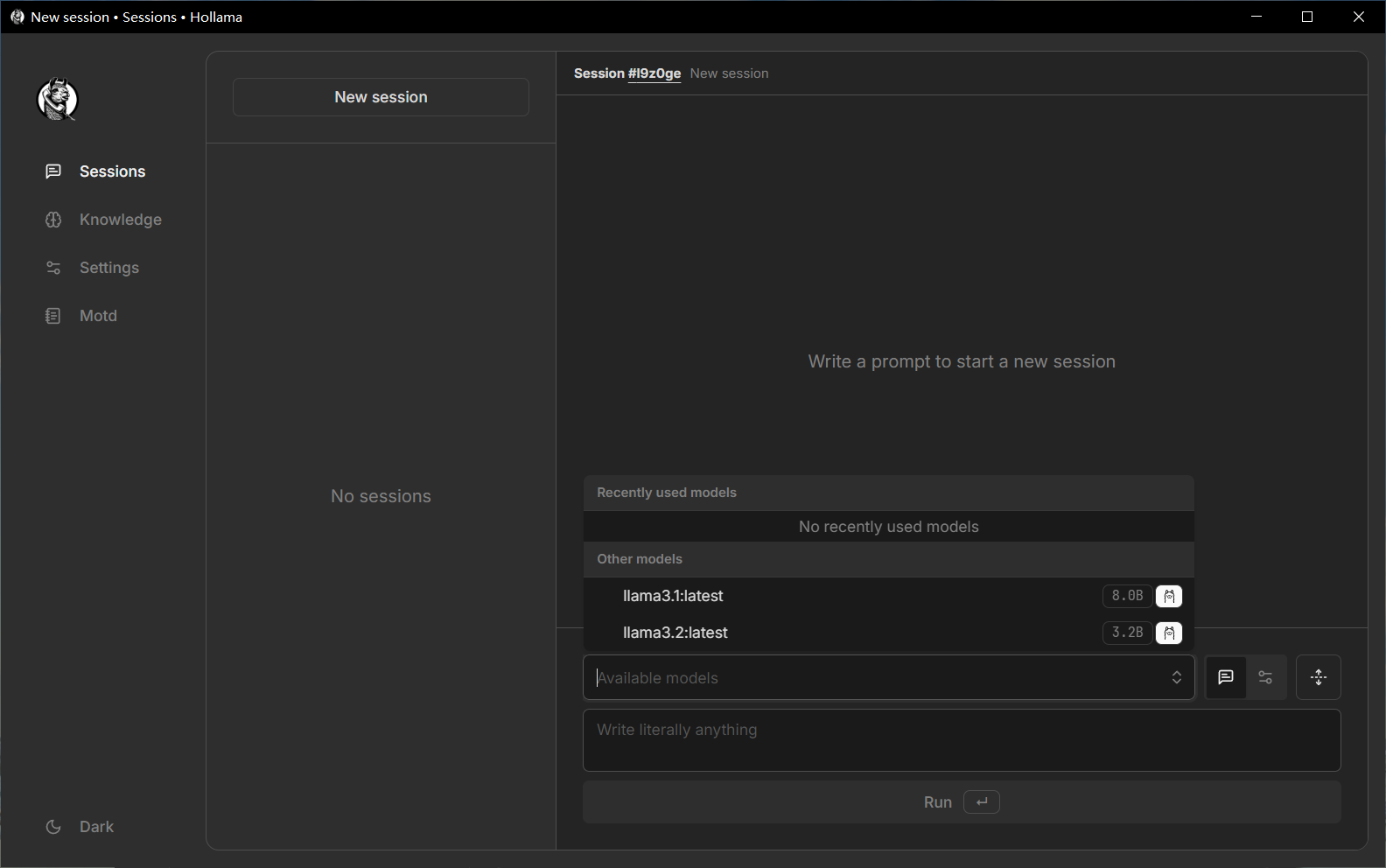Open the Knowledge section
The image size is (1386, 868).
coord(103,220)
